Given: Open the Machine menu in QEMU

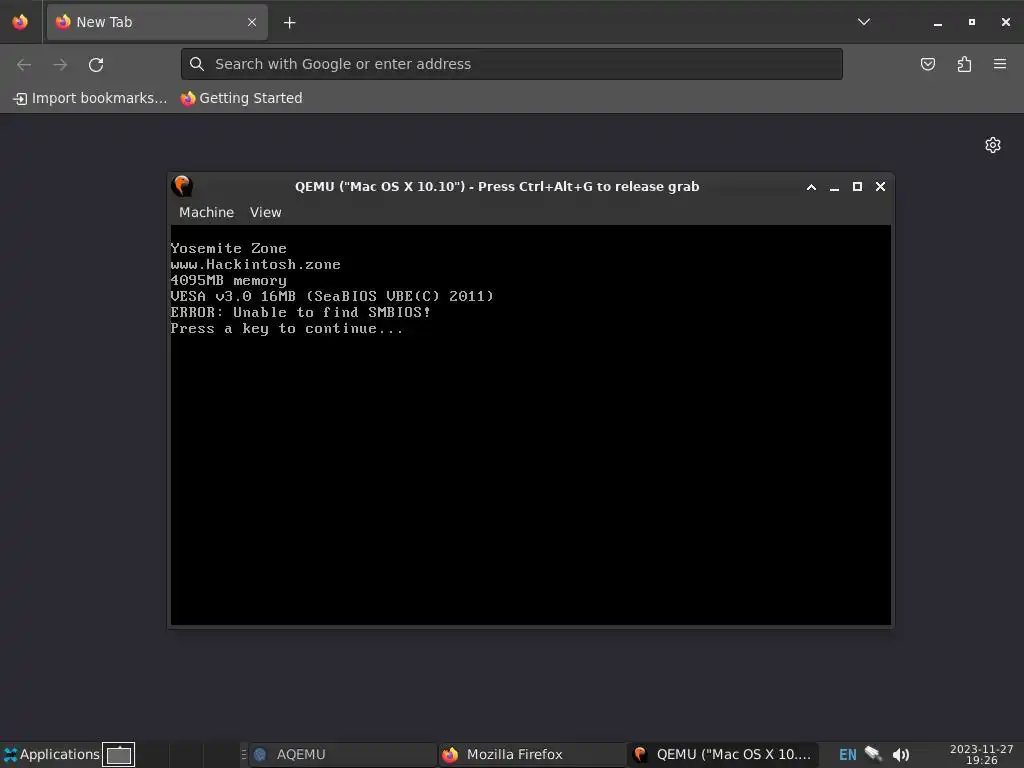Looking at the screenshot, I should coord(206,212).
